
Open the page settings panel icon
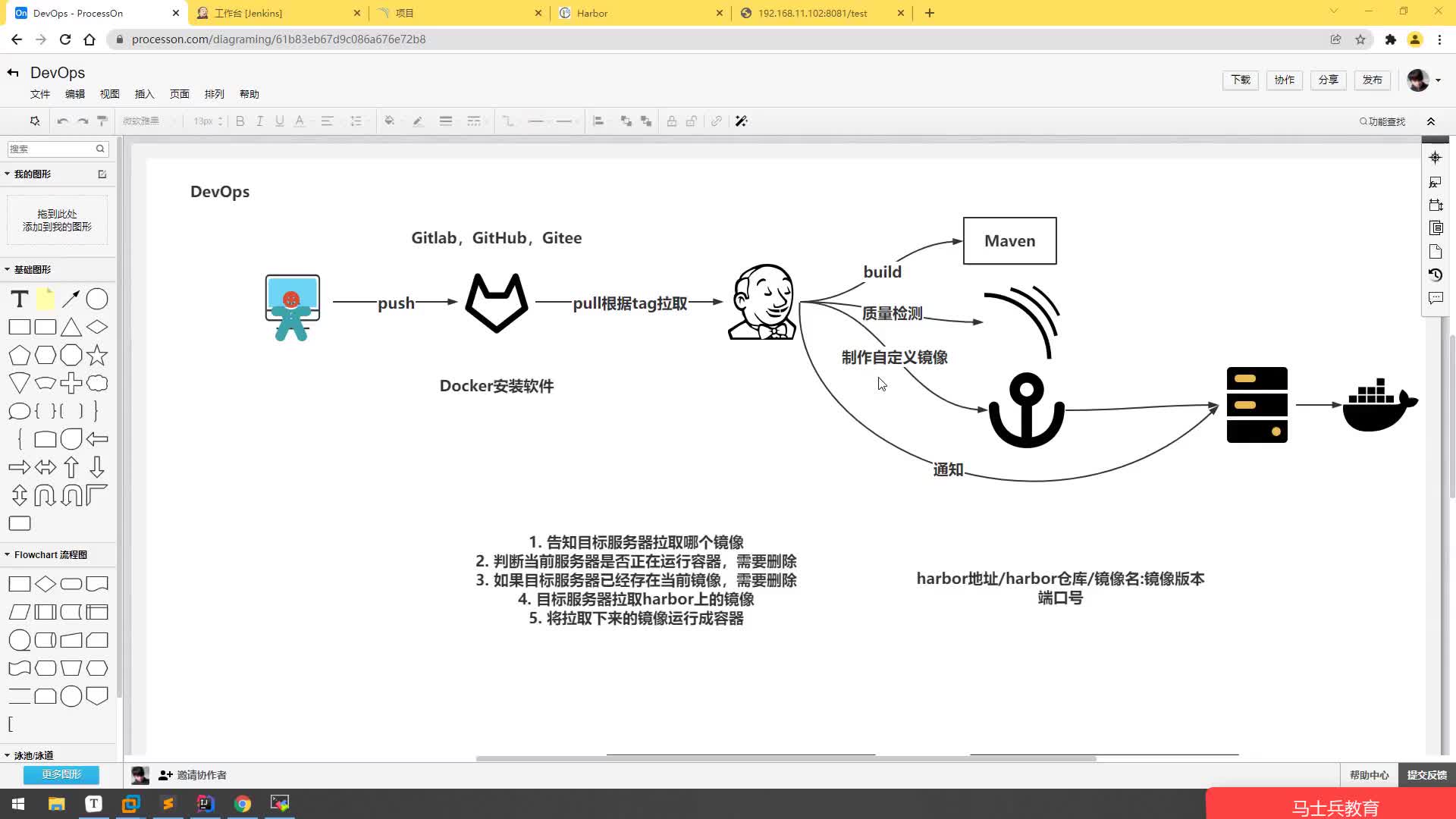(x=1436, y=252)
